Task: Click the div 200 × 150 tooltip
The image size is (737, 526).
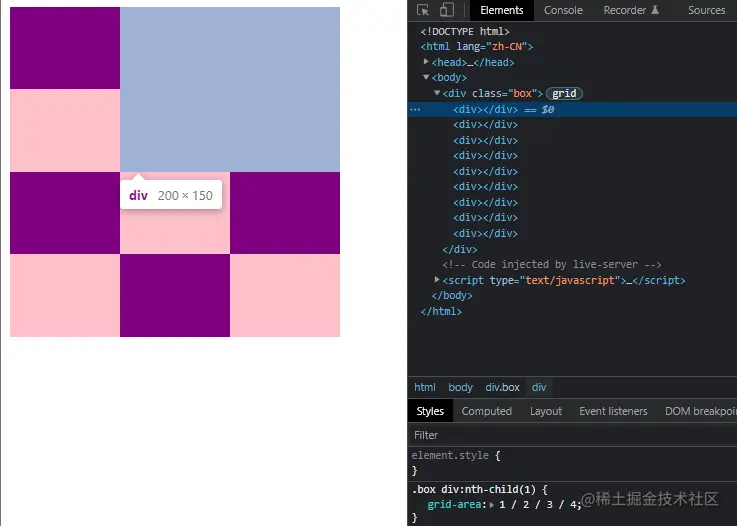Action: pos(171,195)
